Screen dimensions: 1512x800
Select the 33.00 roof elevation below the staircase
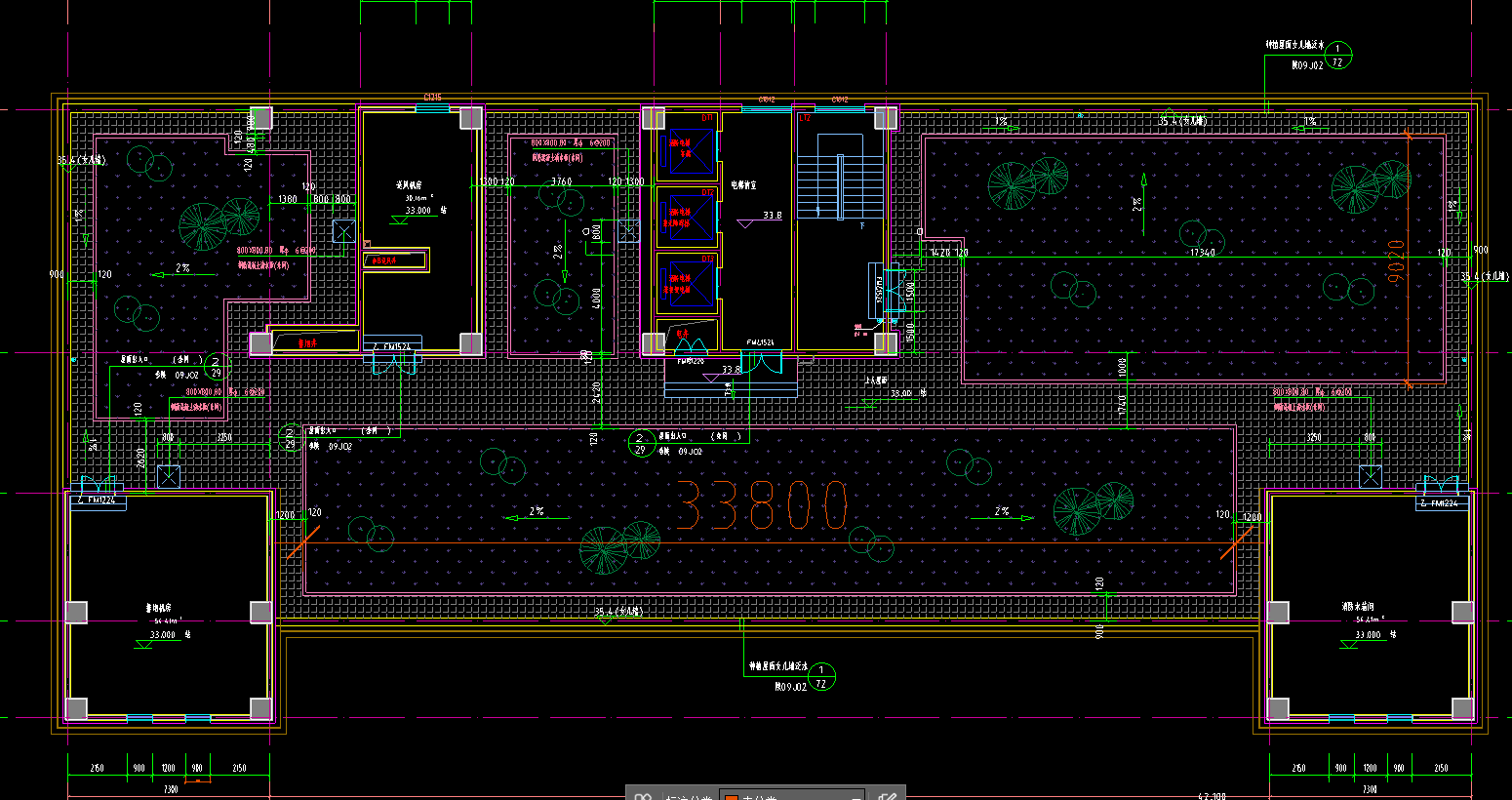[x=900, y=394]
